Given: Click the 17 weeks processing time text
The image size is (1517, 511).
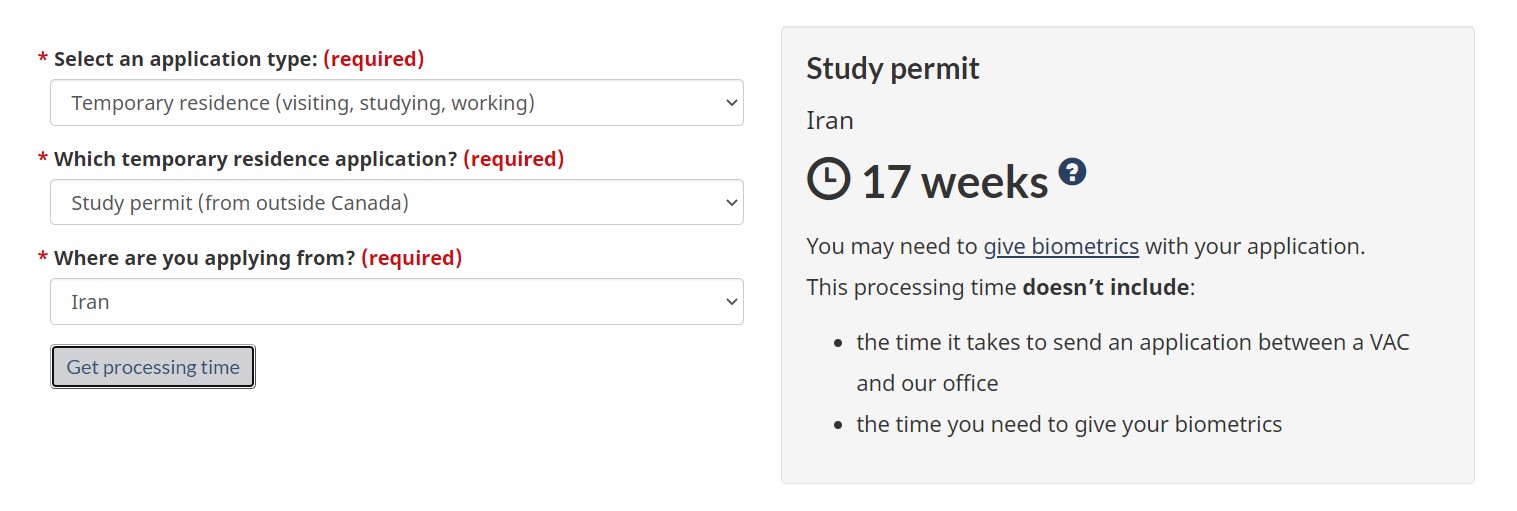Looking at the screenshot, I should [954, 182].
